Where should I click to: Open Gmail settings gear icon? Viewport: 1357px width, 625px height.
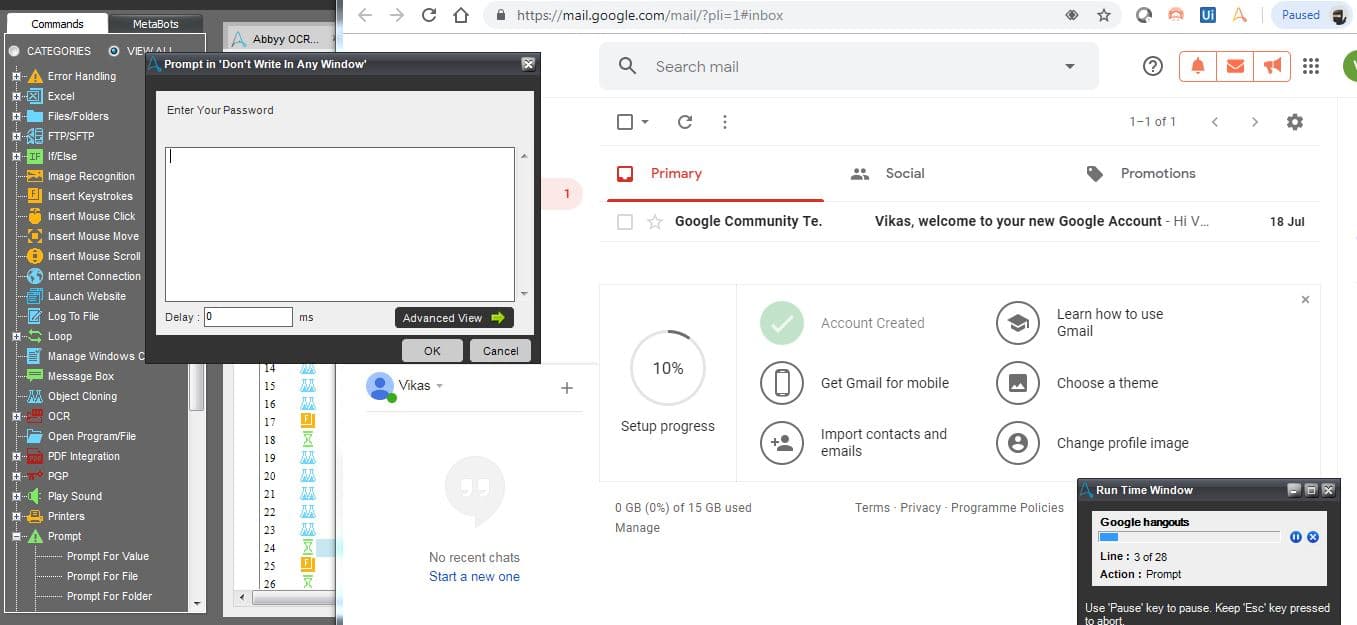(x=1295, y=122)
